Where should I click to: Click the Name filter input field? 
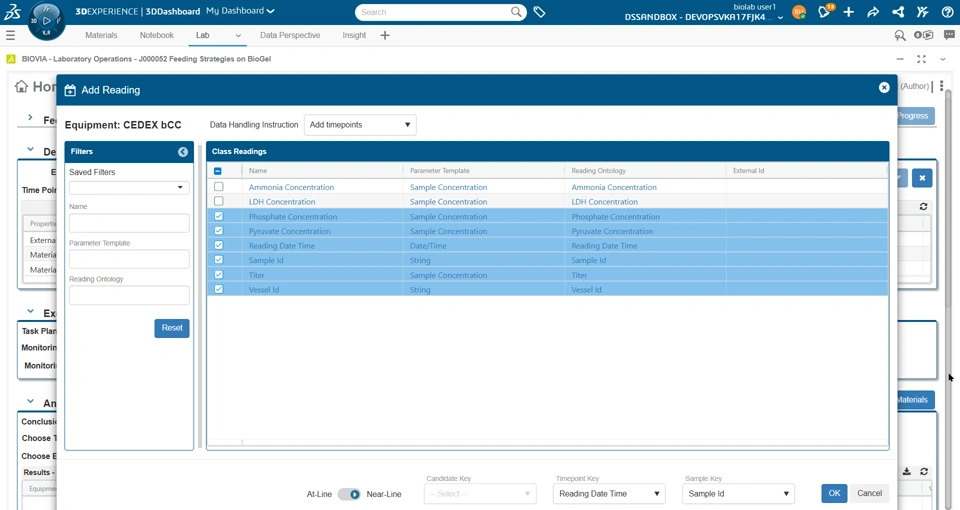(x=129, y=223)
